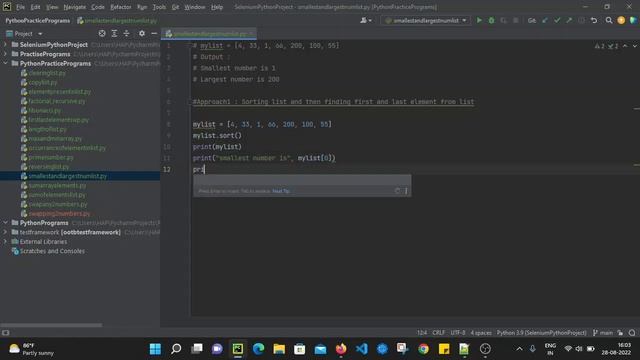Open Search Everywhere magnifier icon
The height and width of the screenshot is (360, 640).
(x=609, y=20)
